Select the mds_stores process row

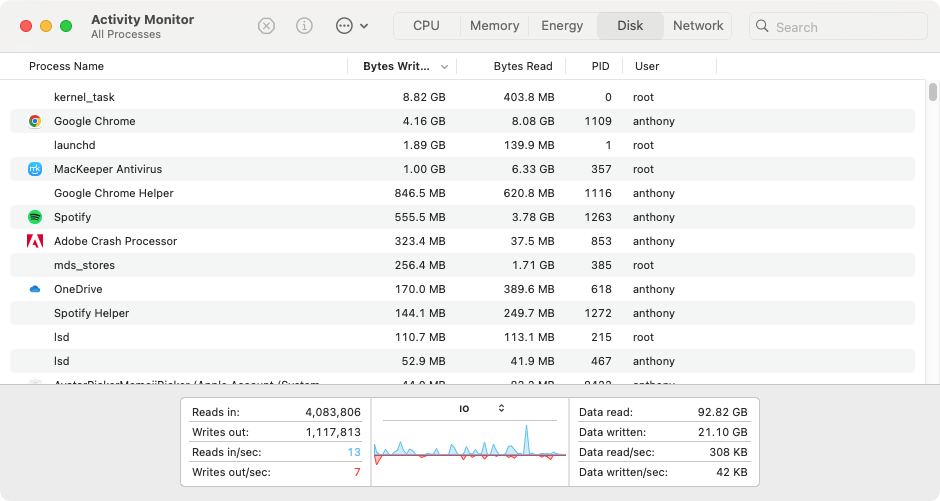tap(462, 265)
